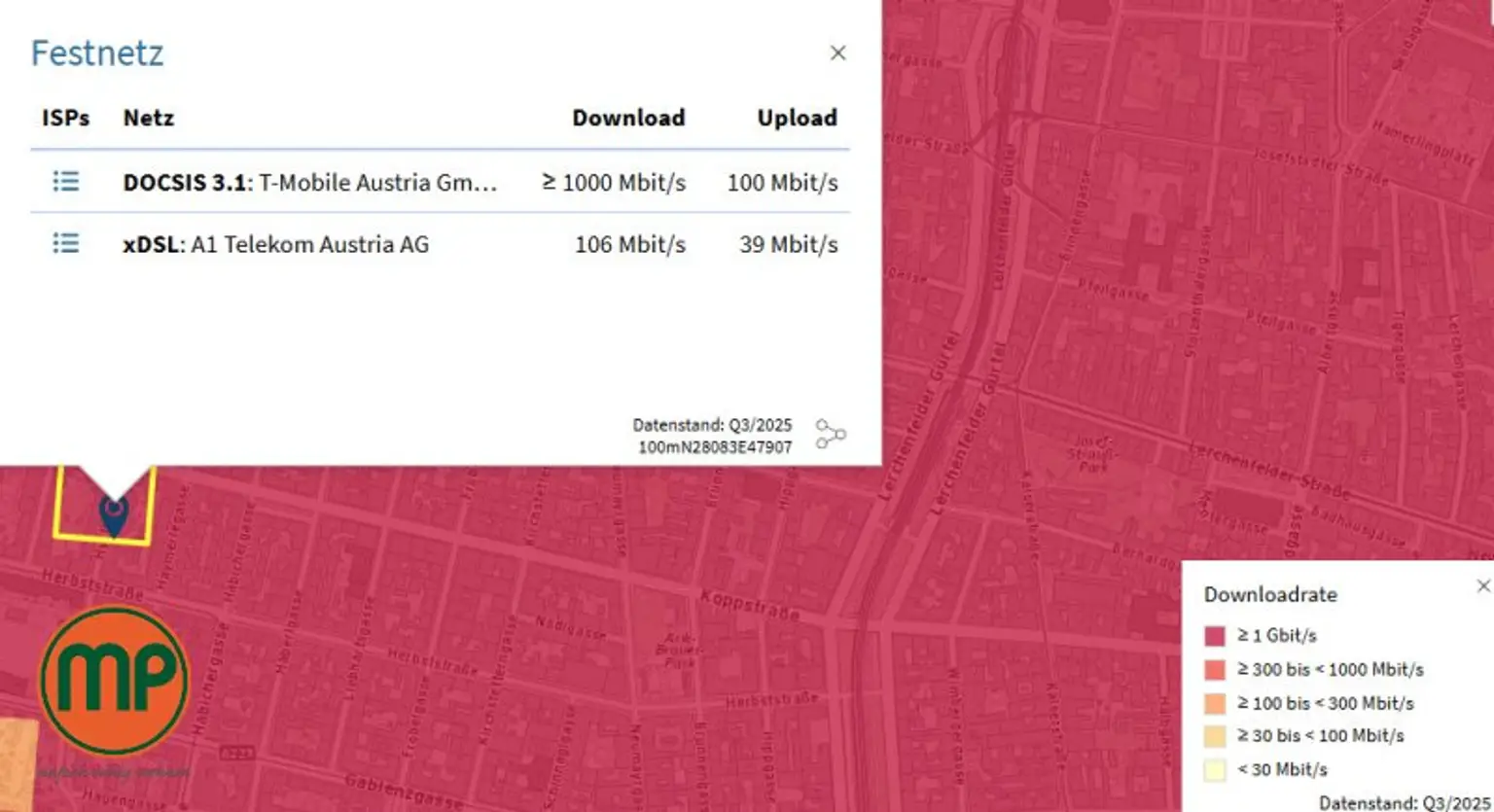
Task: Click the ≥ 100 bis < 300 Mbit/s swatch
Action: [x=1215, y=703]
